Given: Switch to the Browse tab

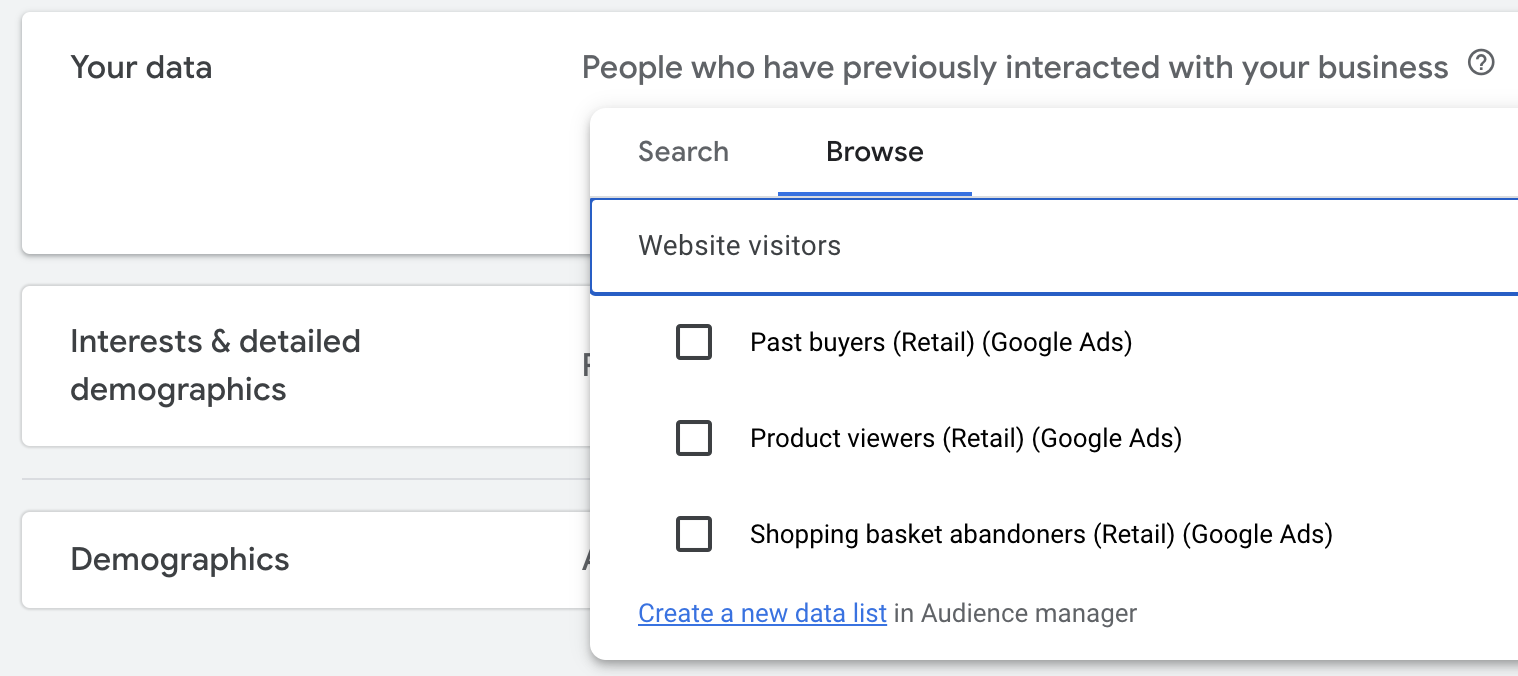Looking at the screenshot, I should 874,152.
